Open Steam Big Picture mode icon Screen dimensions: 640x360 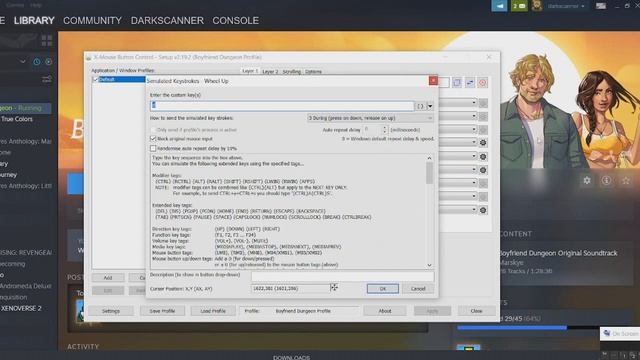point(601,6)
